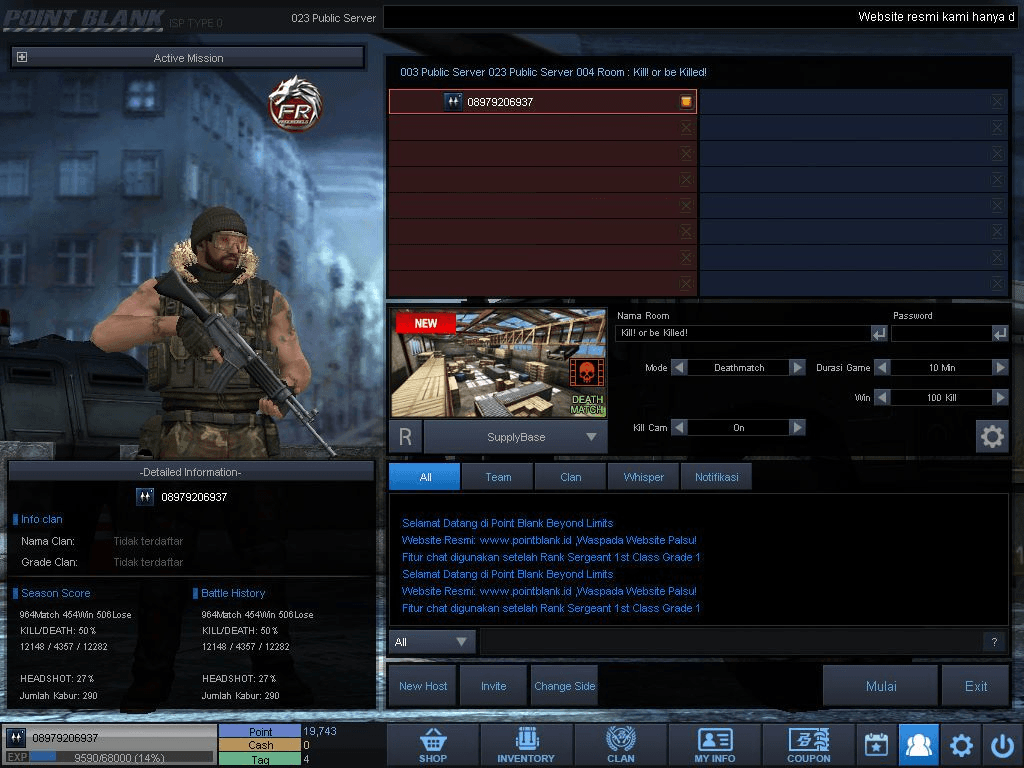The image size is (1024, 768).
Task: Click the Nama Room input field
Action: [x=743, y=333]
